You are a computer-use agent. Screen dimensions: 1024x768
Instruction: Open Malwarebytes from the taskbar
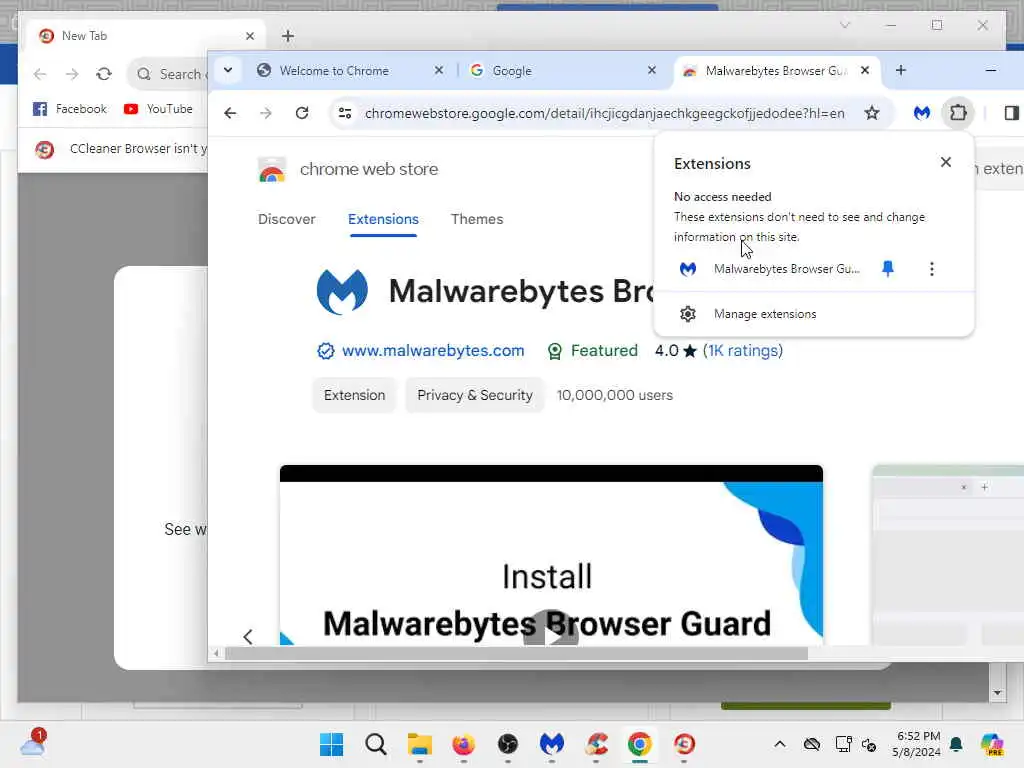[x=552, y=744]
